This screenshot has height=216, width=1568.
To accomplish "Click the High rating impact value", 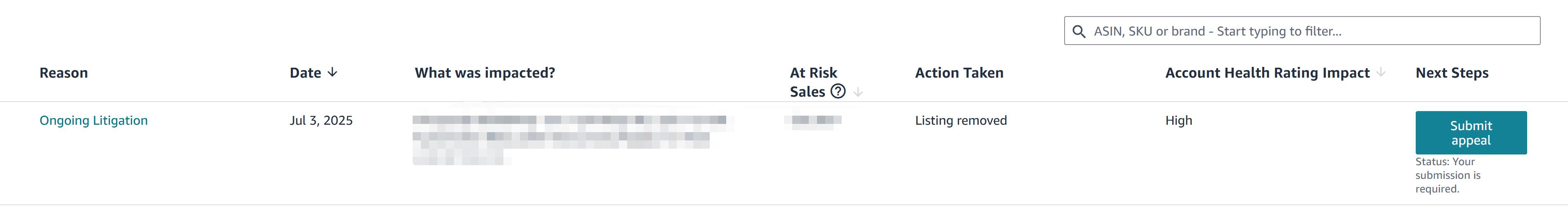I will point(1178,121).
